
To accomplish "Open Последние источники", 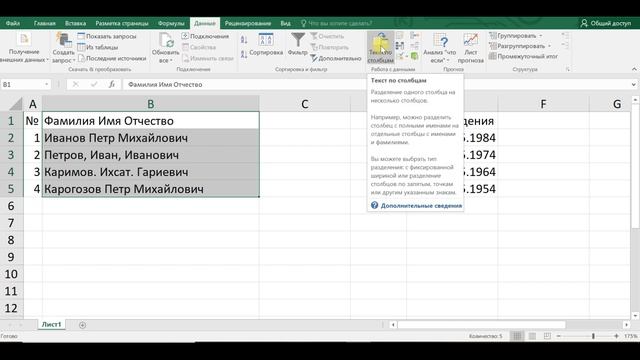I will [112, 58].
